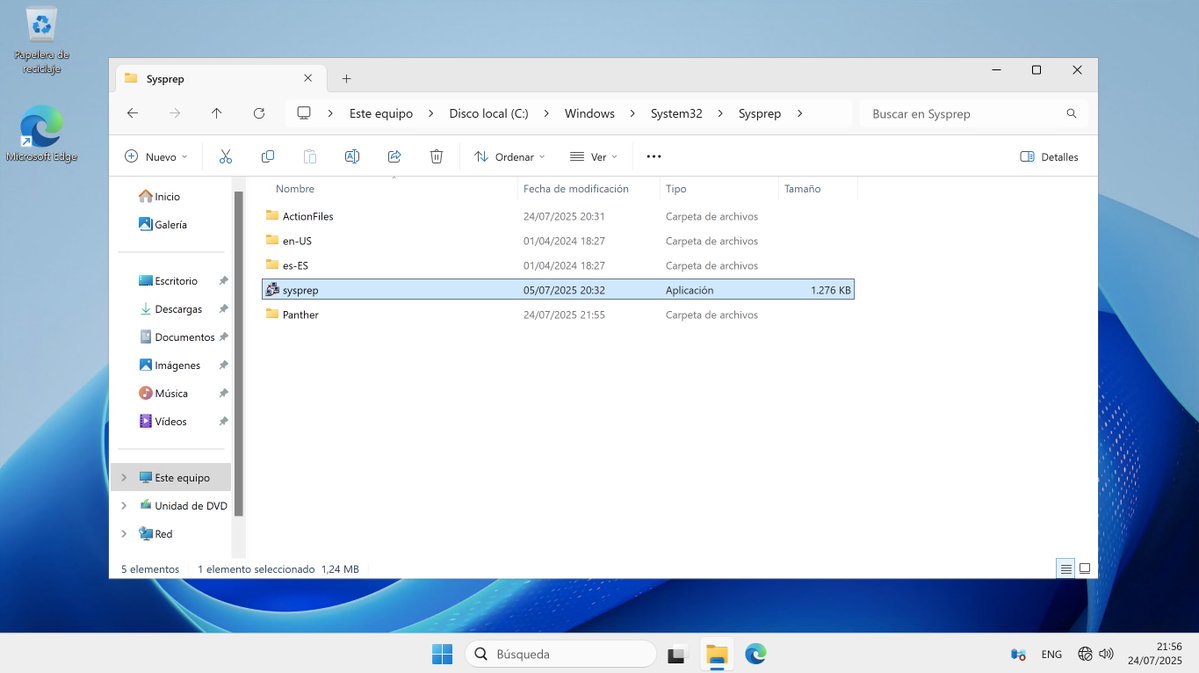Viewport: 1199px width, 673px height.
Task: Navigate to System32 breadcrumb
Action: 676,113
